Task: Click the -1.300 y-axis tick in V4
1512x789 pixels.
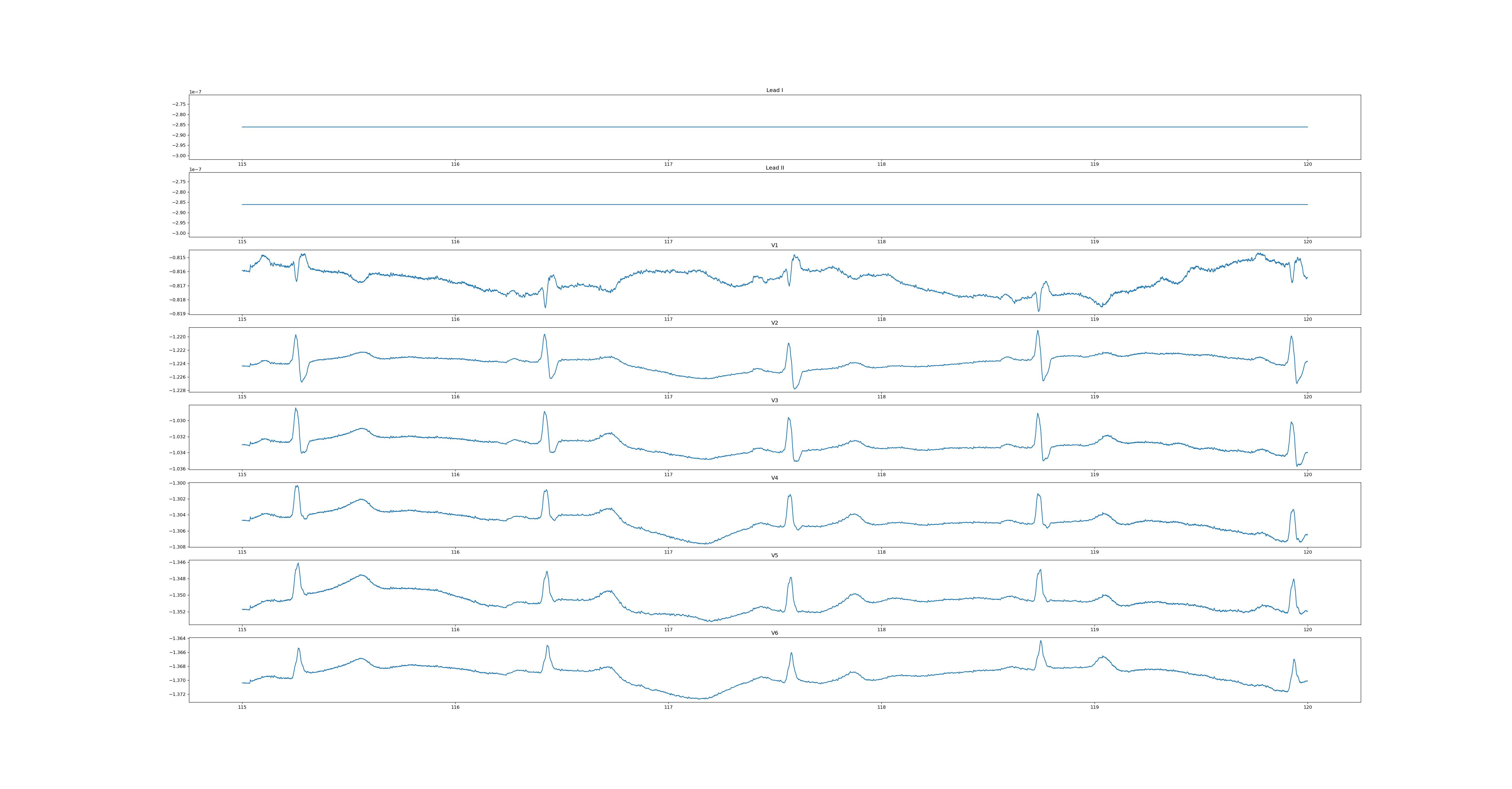Action: (x=178, y=483)
